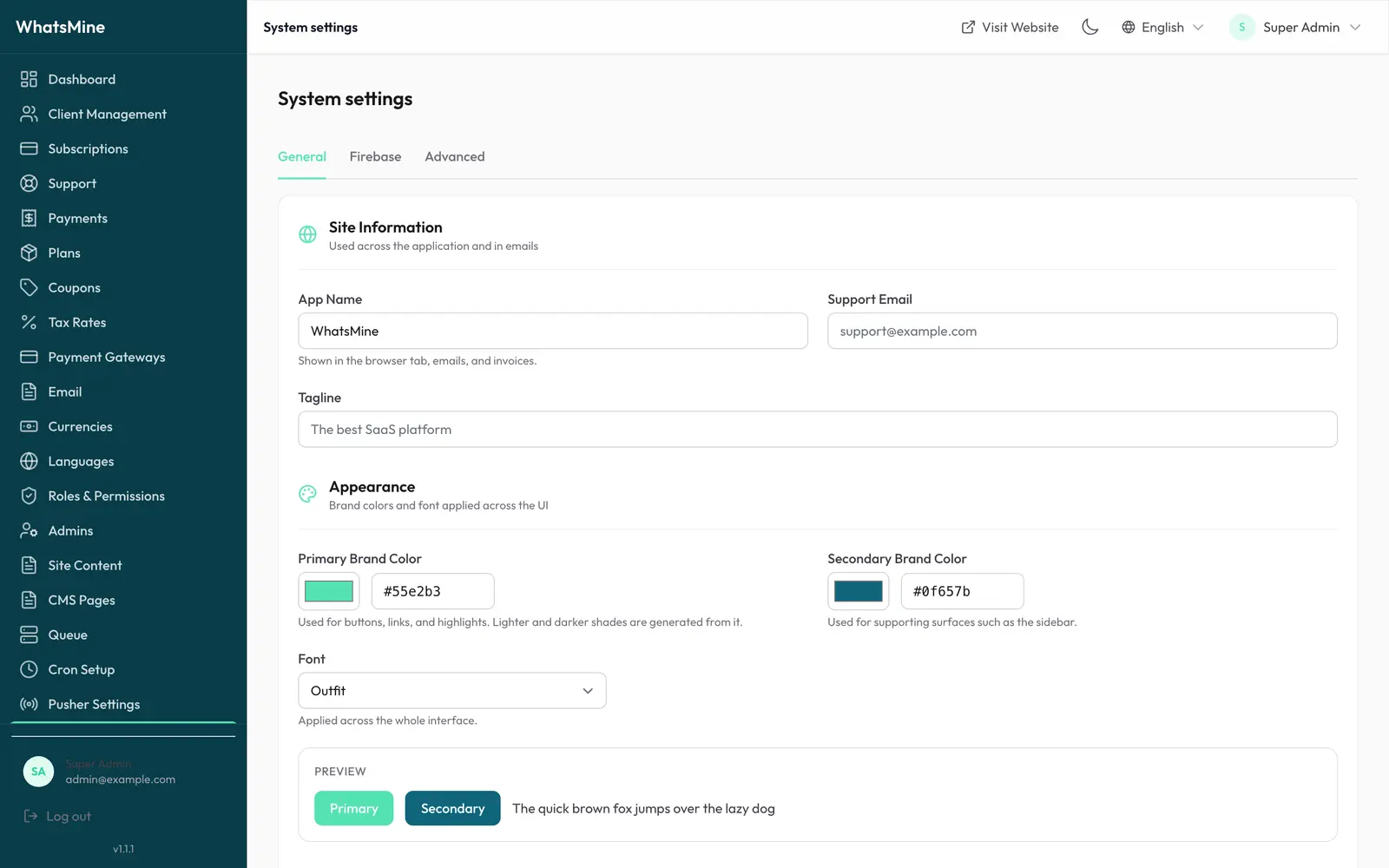Screen dimensions: 1389x868
Task: Click the WhatsMine logo link
Action: 61,27
